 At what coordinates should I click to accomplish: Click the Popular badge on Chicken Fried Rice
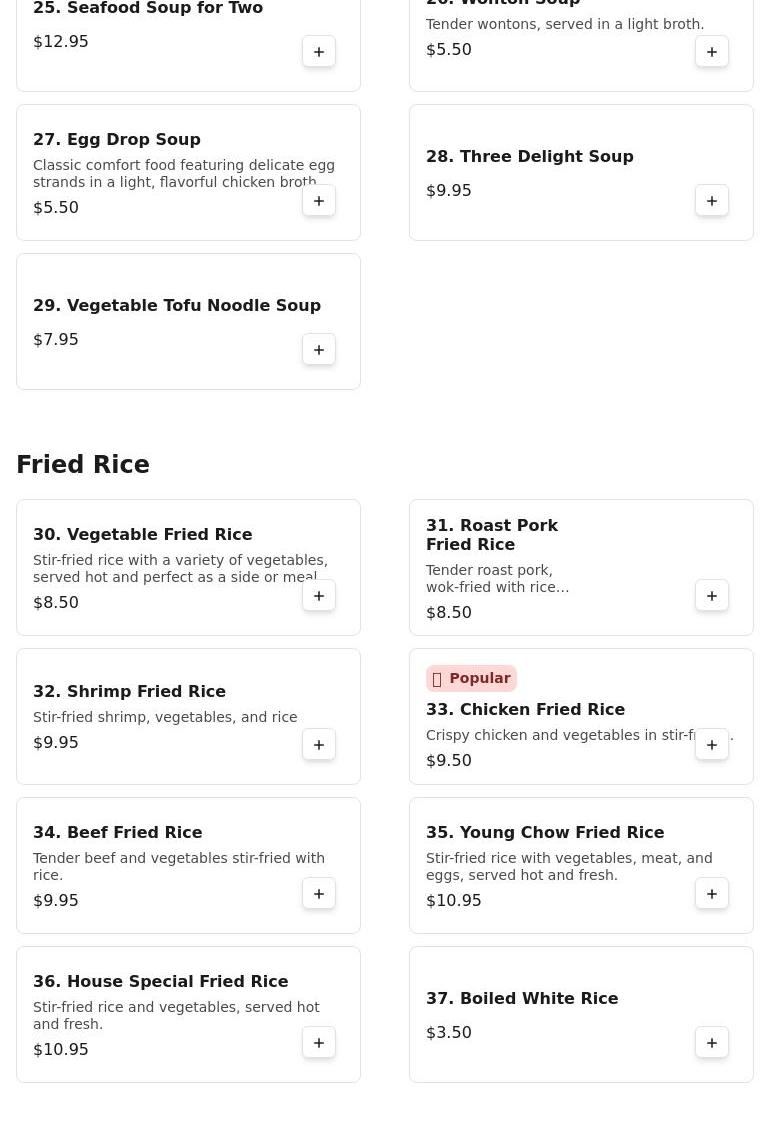tap(471, 678)
